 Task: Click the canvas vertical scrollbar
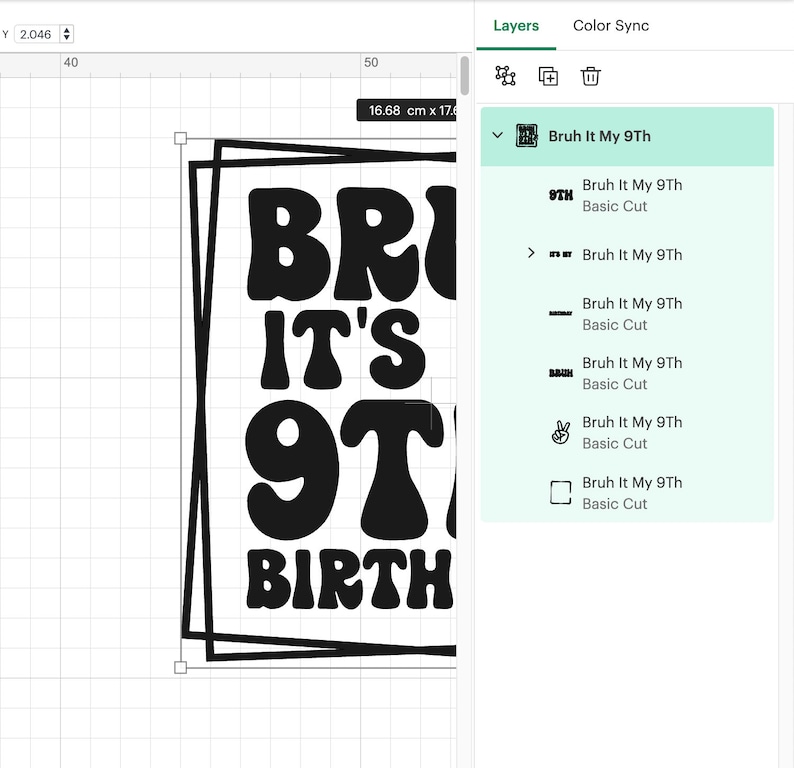click(464, 75)
